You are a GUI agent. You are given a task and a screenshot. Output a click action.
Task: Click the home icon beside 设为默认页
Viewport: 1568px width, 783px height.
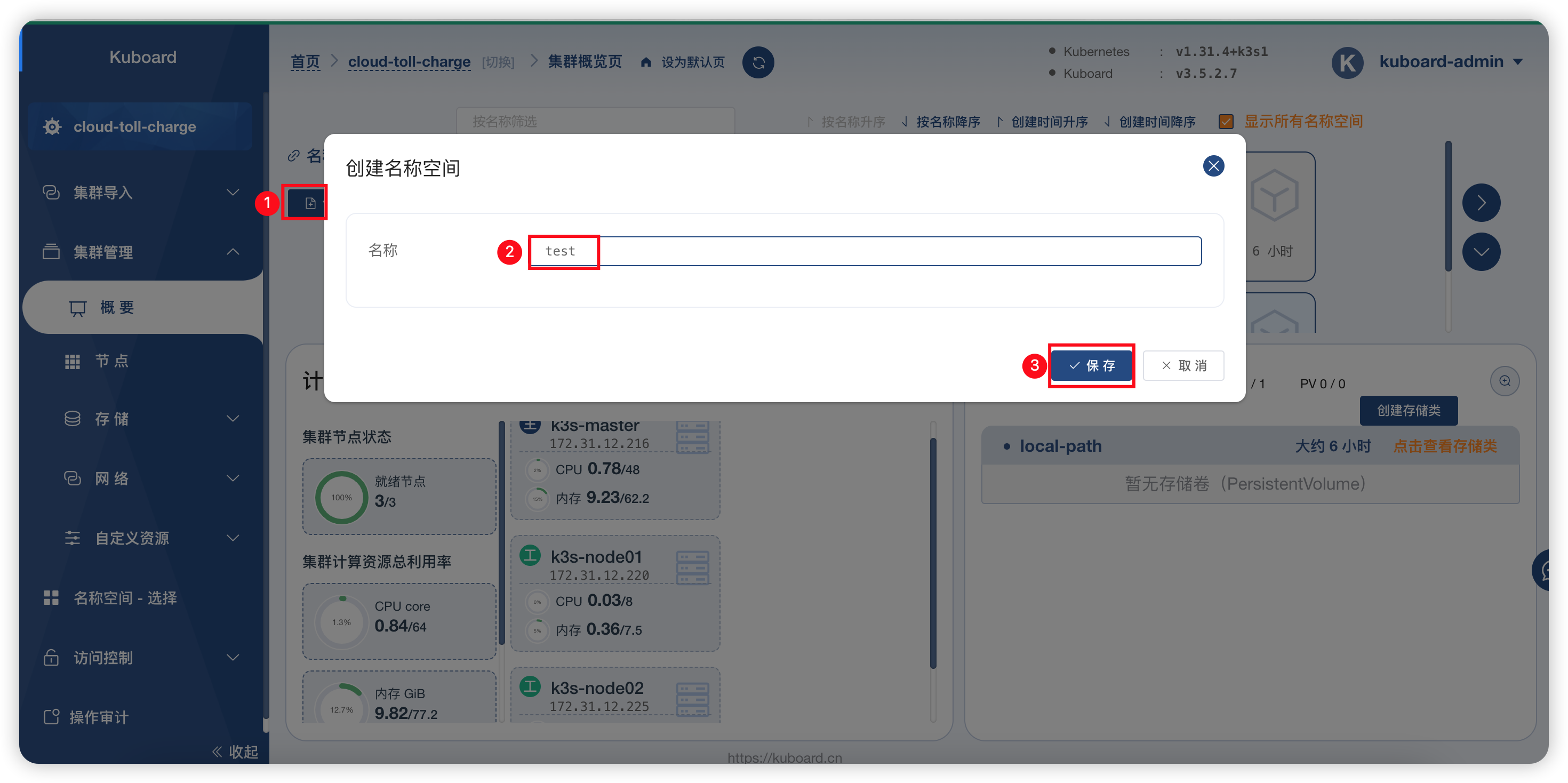(646, 62)
